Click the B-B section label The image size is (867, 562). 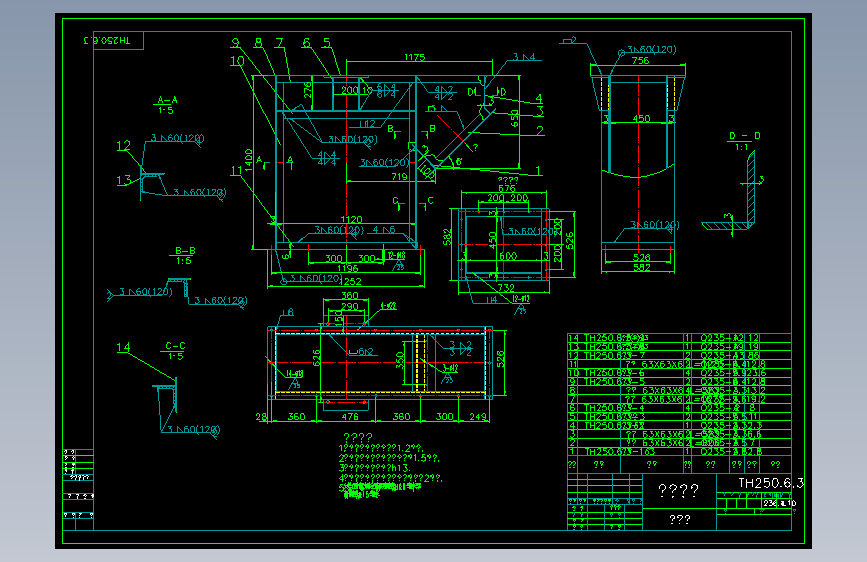pyautogui.click(x=185, y=251)
